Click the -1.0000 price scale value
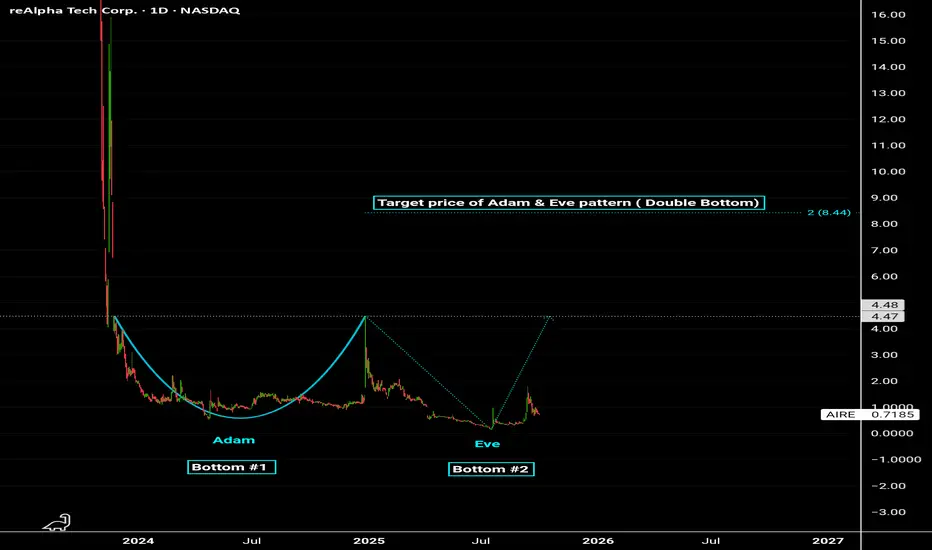Viewport: 932px width, 550px height. pyautogui.click(x=896, y=460)
